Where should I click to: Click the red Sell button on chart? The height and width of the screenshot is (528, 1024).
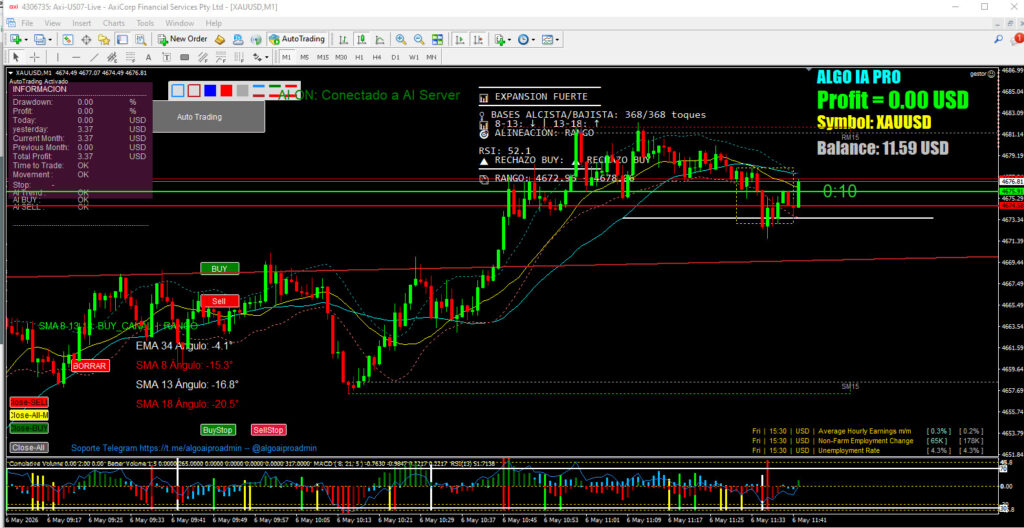pos(219,301)
